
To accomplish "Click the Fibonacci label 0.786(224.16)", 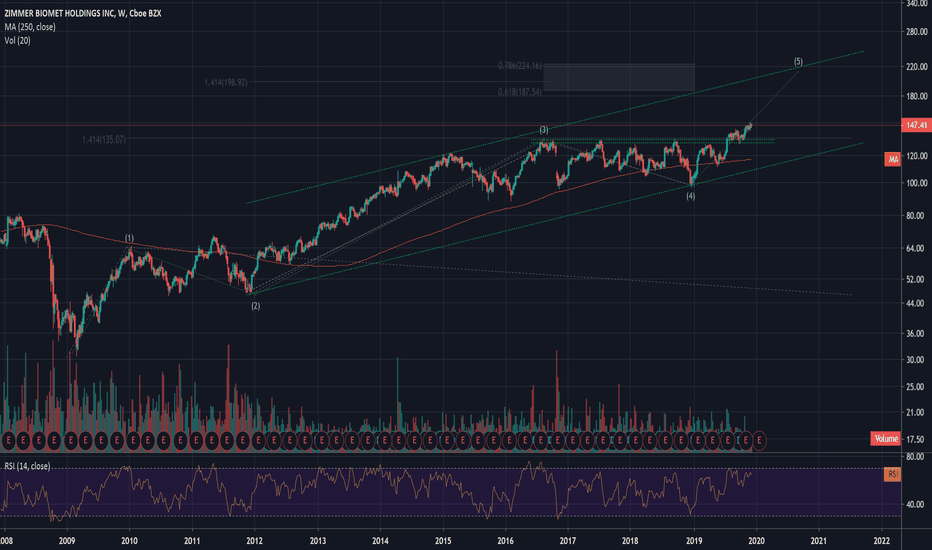I will (x=520, y=65).
